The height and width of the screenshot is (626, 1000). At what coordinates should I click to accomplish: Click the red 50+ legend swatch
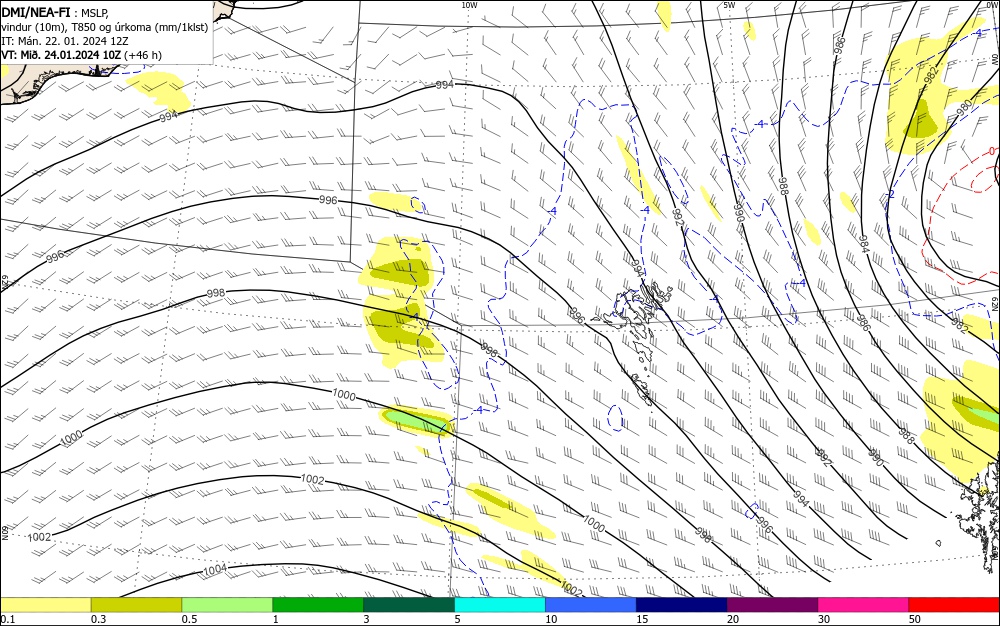[954, 605]
